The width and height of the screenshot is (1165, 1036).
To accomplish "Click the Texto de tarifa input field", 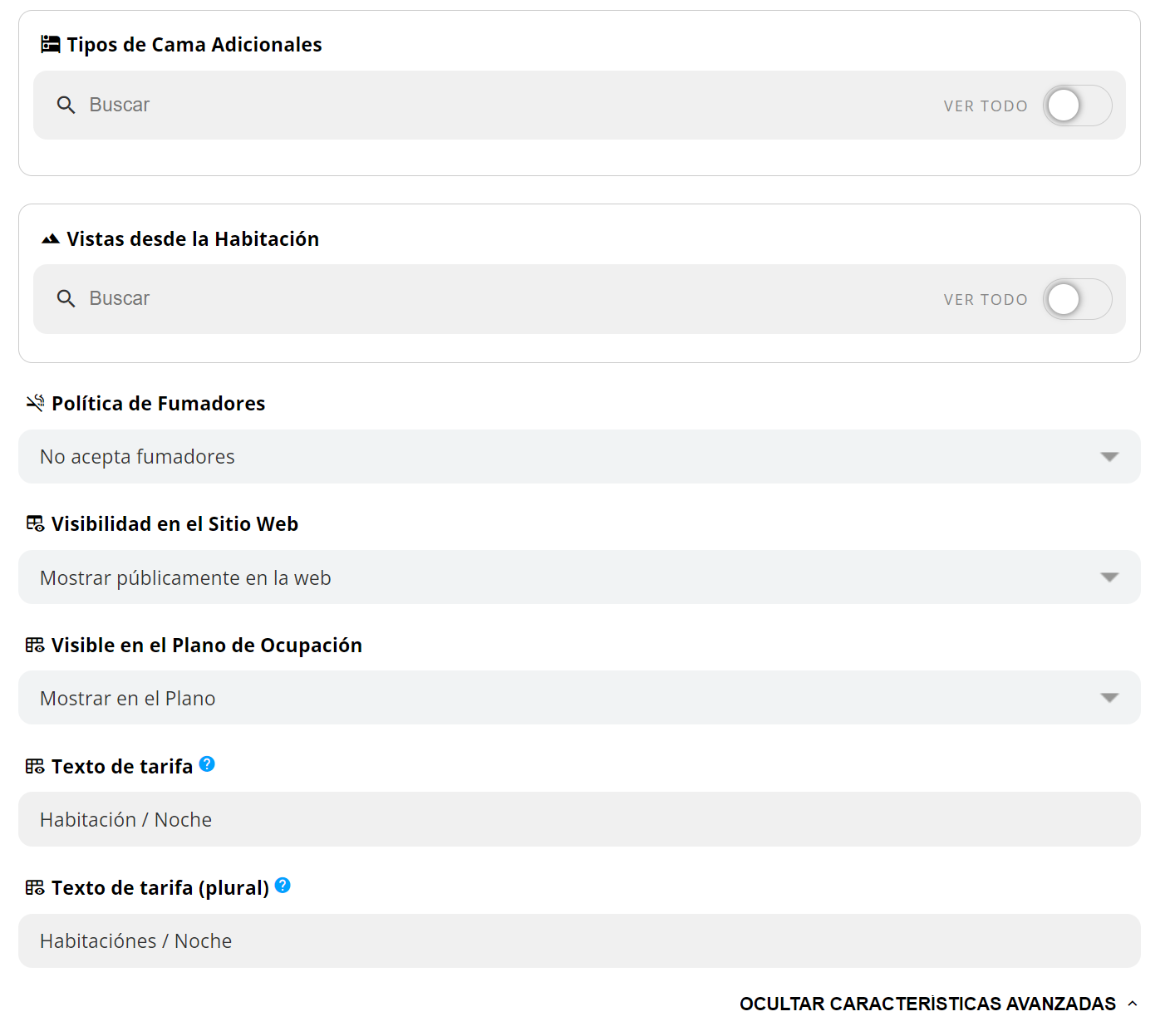I will click(x=579, y=820).
